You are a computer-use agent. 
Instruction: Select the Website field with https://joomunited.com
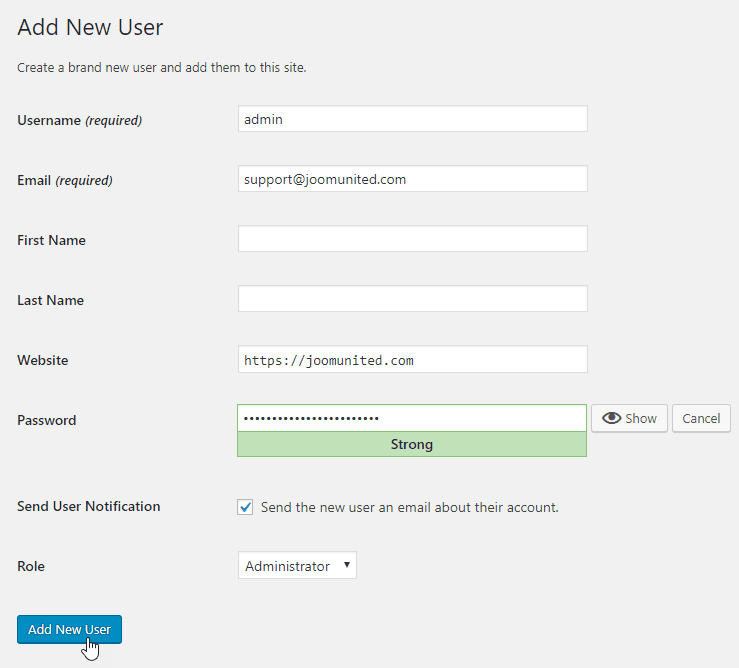[x=412, y=359]
